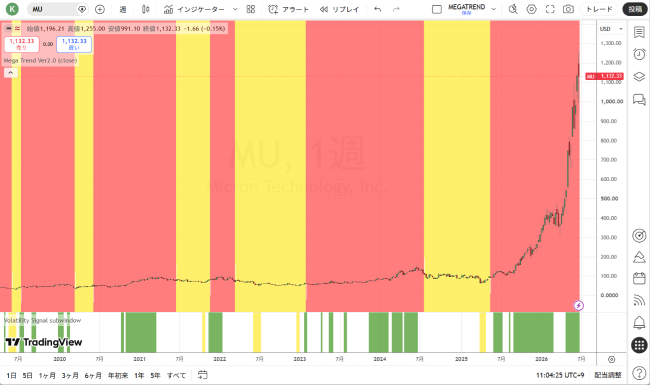650x385 pixels.
Task: Open the トレード trade panel
Action: pos(599,9)
